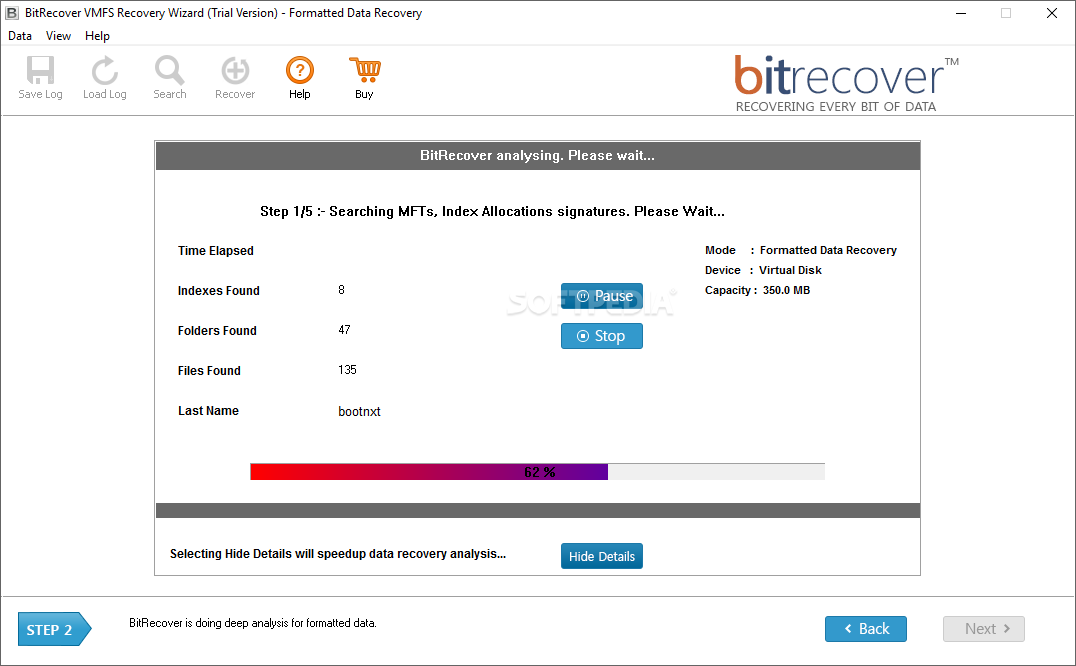Go Back to previous step
The image size is (1076, 666).
click(x=866, y=629)
